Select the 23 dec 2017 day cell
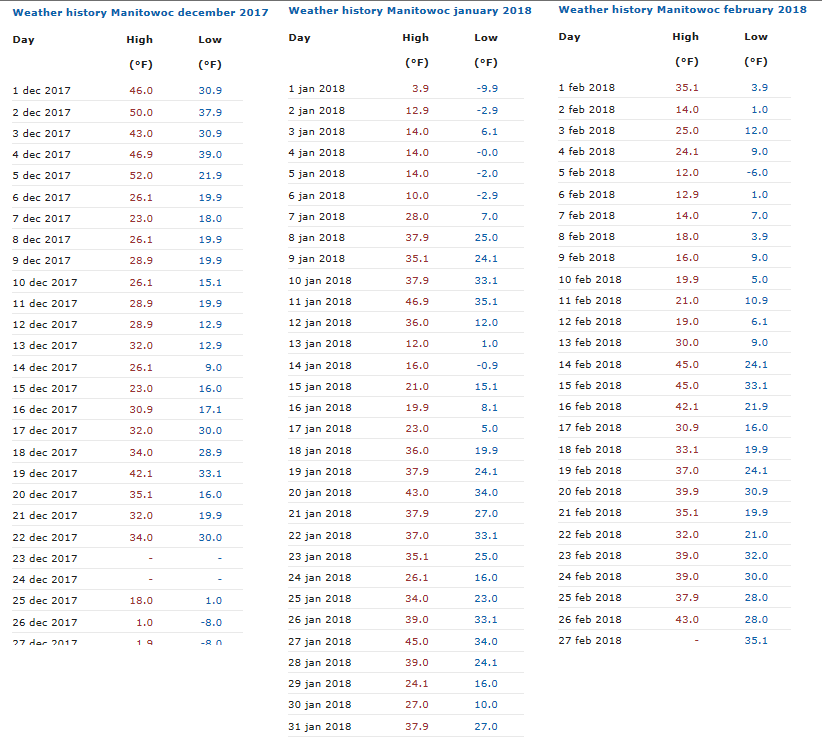The width and height of the screenshot is (822, 744). tap(45, 558)
